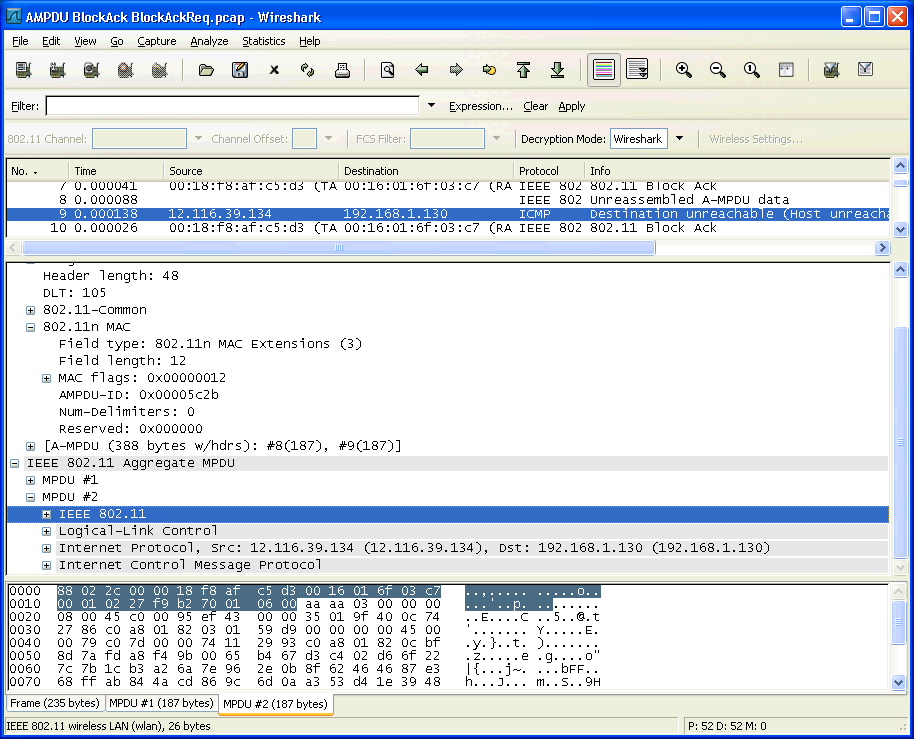
Task: Switch to MPDU #1 (187 bytes) tab
Action: [x=161, y=703]
